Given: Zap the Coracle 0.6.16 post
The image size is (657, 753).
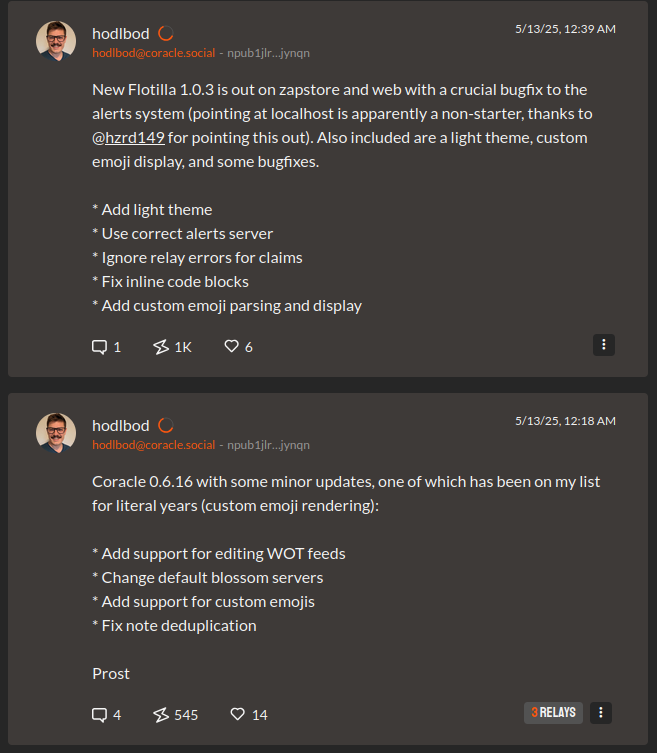Looking at the screenshot, I should coord(175,715).
